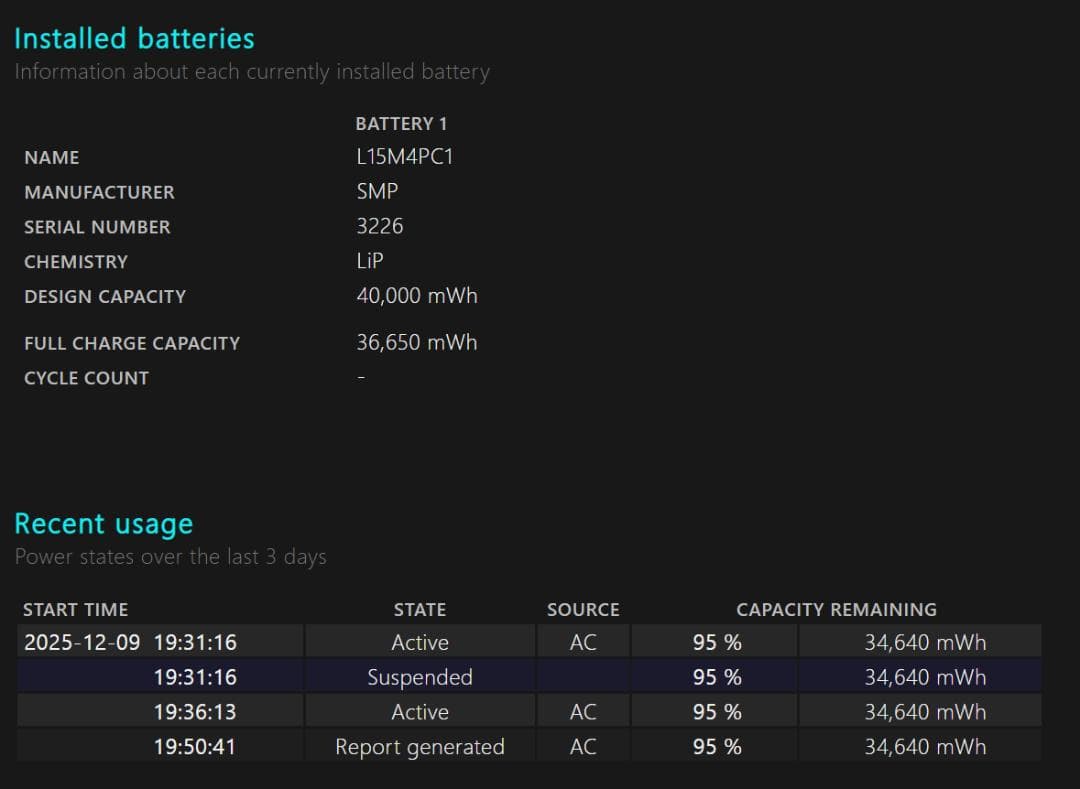Image resolution: width=1080 pixels, height=789 pixels.
Task: Click the 19:50:41 start time entry
Action: point(195,747)
